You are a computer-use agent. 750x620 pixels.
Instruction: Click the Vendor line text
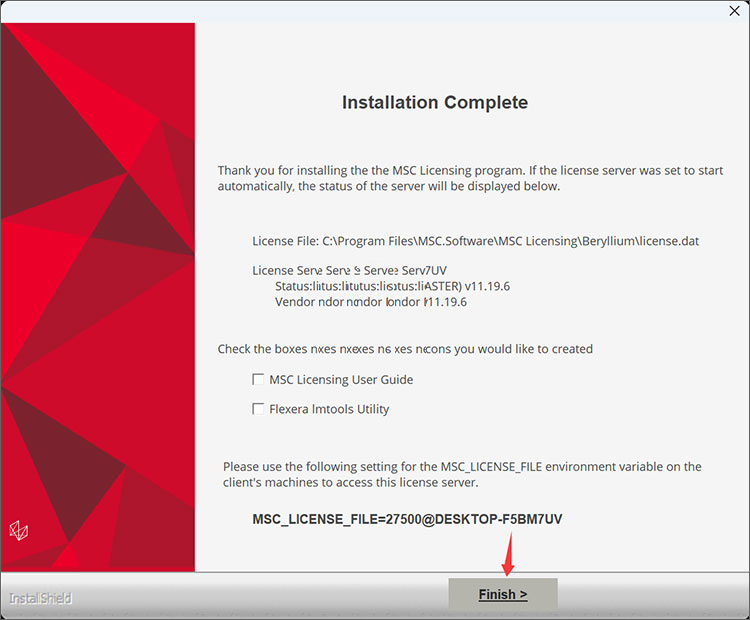371,302
